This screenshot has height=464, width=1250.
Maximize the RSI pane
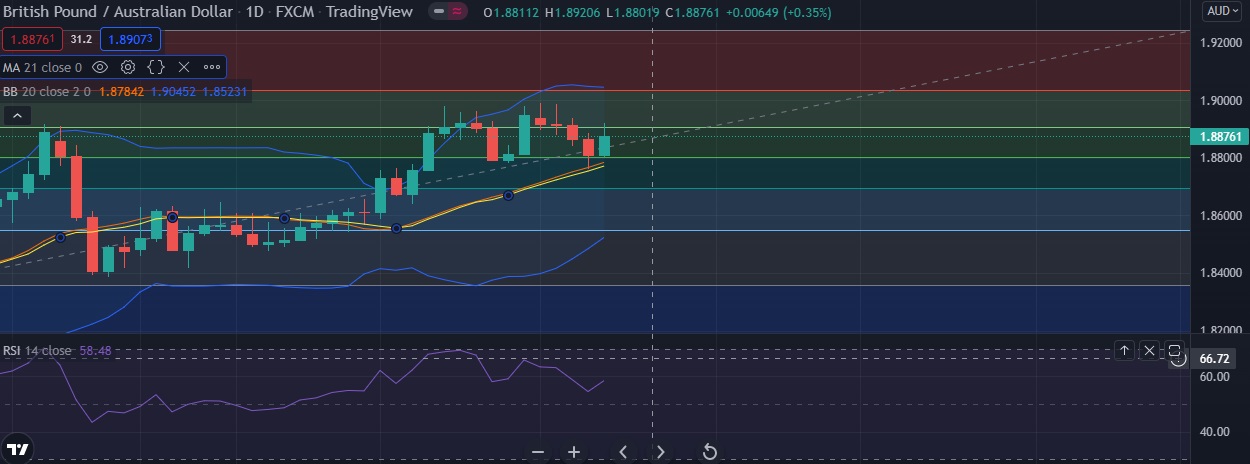coord(1175,351)
